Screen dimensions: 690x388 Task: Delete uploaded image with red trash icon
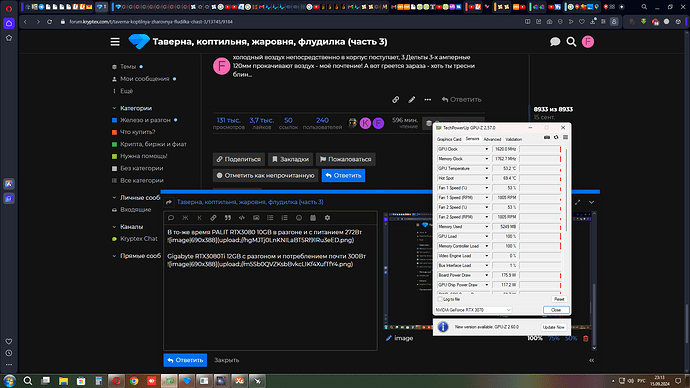(x=586, y=338)
